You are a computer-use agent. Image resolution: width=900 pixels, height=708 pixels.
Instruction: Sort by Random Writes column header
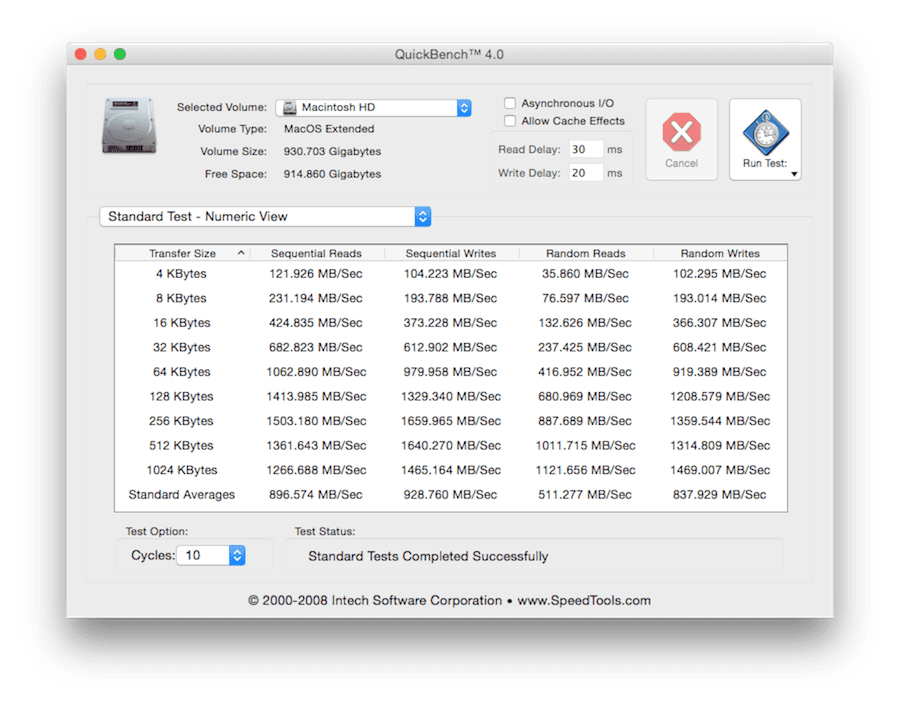[720, 254]
